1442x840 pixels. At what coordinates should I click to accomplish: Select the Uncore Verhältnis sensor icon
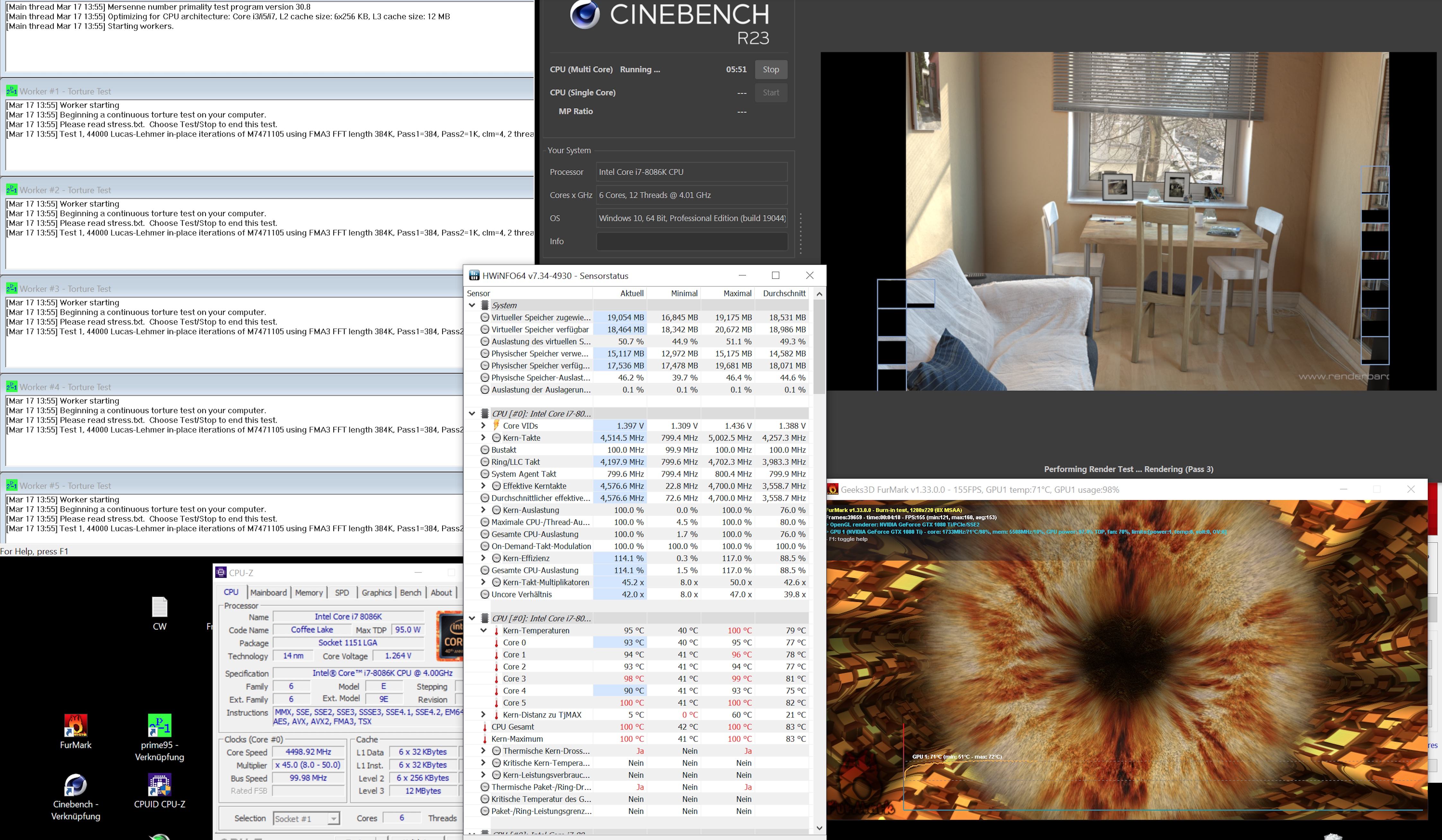(485, 595)
